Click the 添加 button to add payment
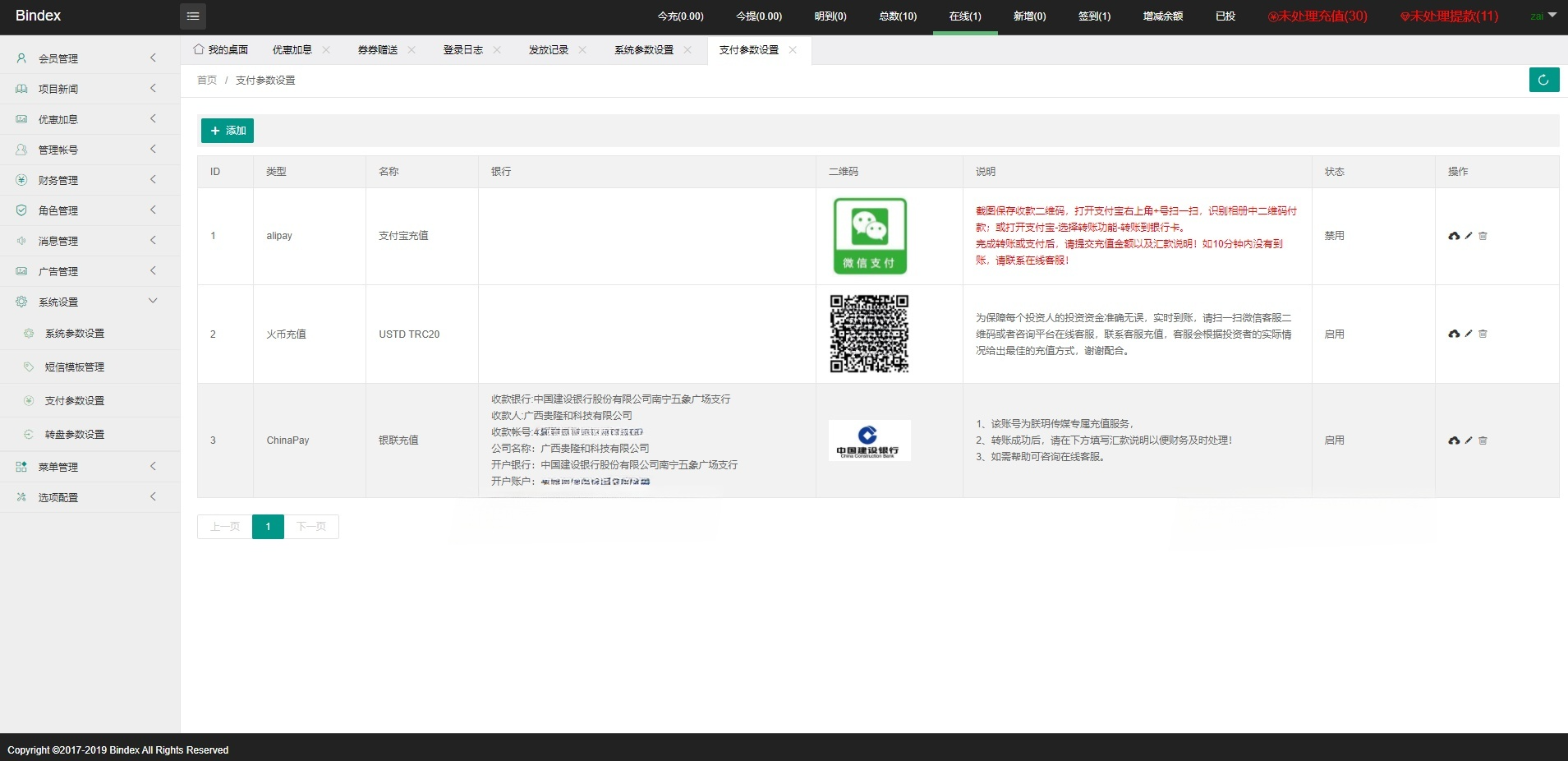Image resolution: width=1568 pixels, height=761 pixels. click(x=227, y=130)
